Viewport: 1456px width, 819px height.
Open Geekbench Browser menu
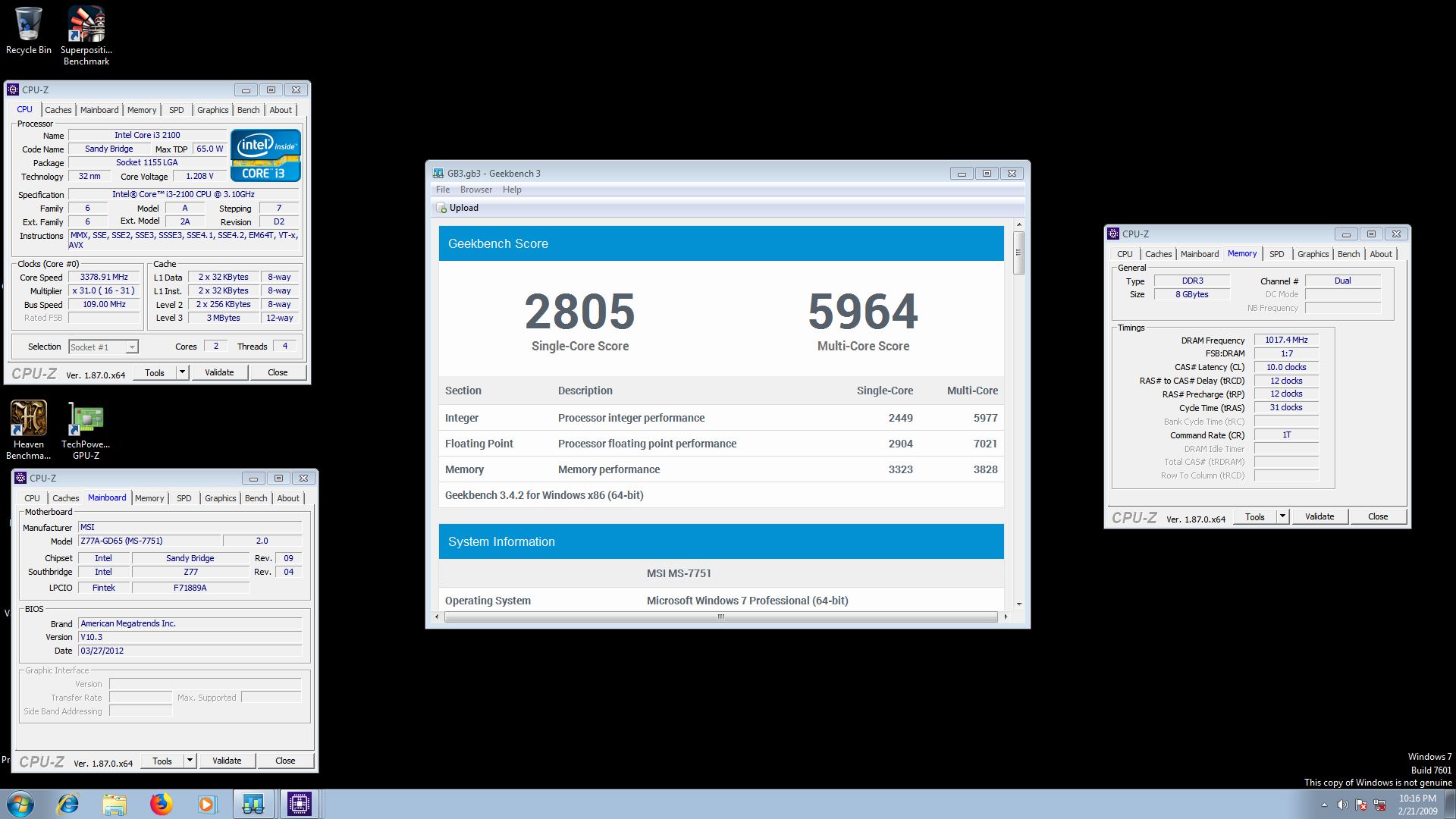pyautogui.click(x=476, y=190)
